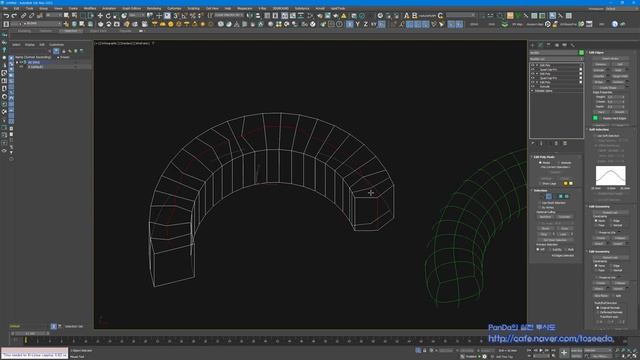Click the Redo arrow icon

click(x=14, y=16)
